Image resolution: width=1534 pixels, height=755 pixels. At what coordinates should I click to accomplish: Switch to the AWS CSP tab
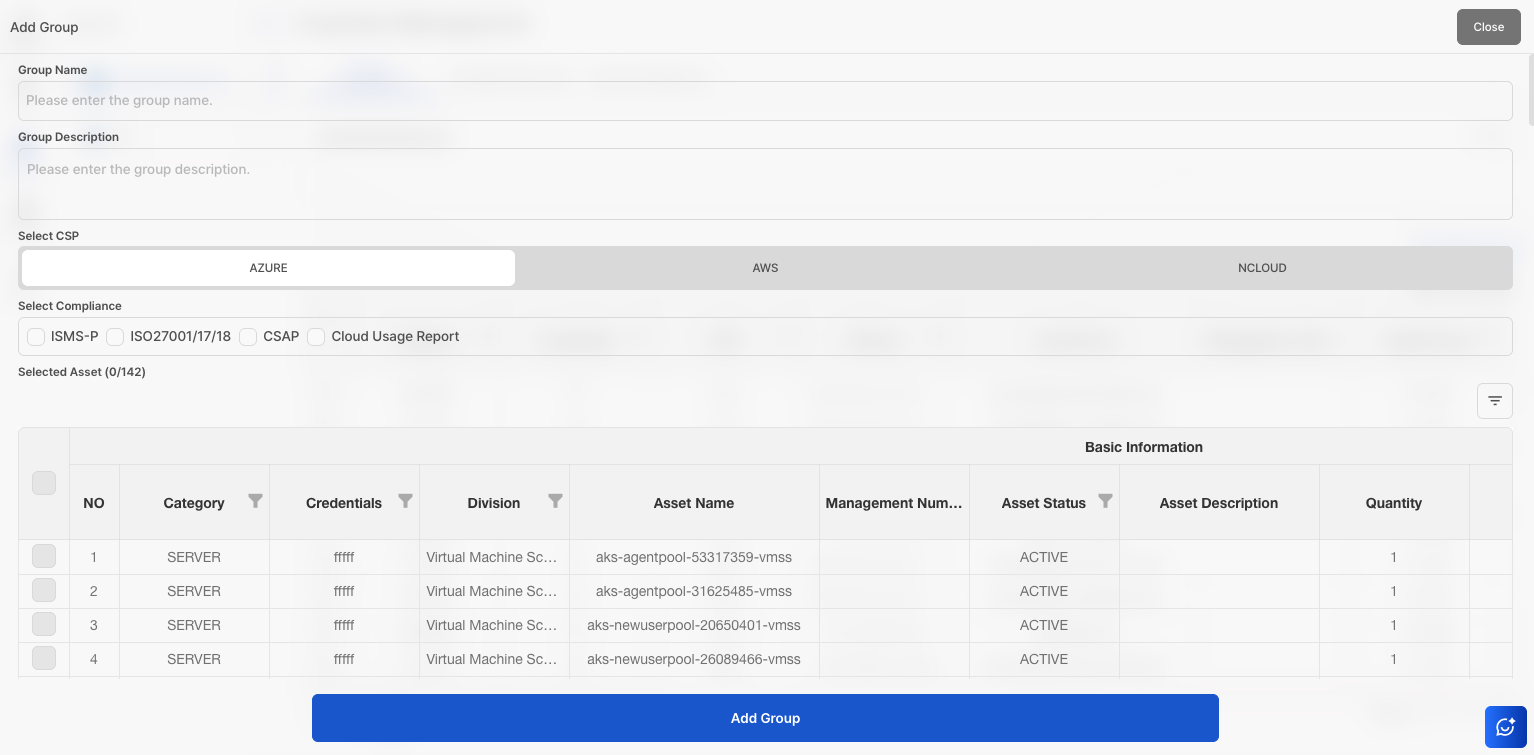coord(765,268)
